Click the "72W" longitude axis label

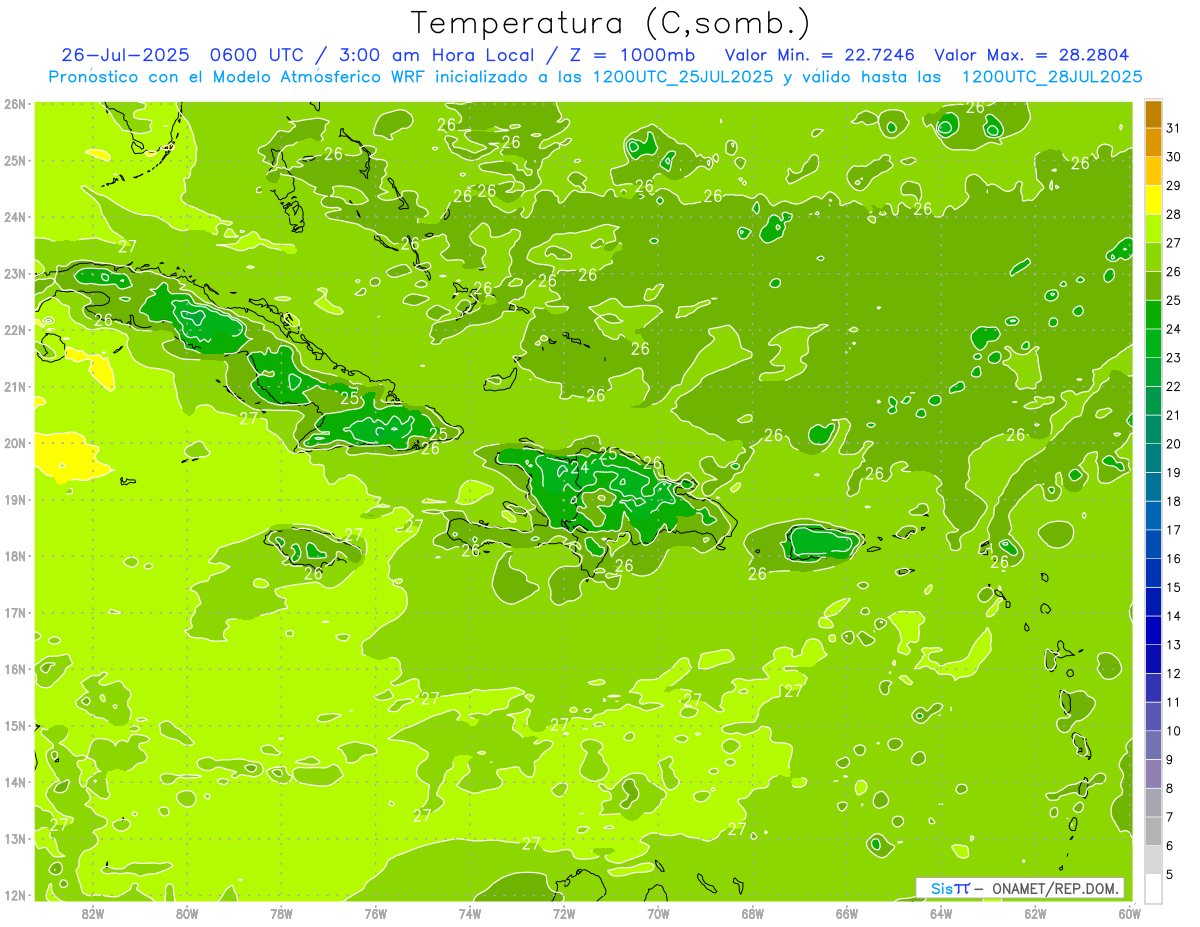click(563, 913)
